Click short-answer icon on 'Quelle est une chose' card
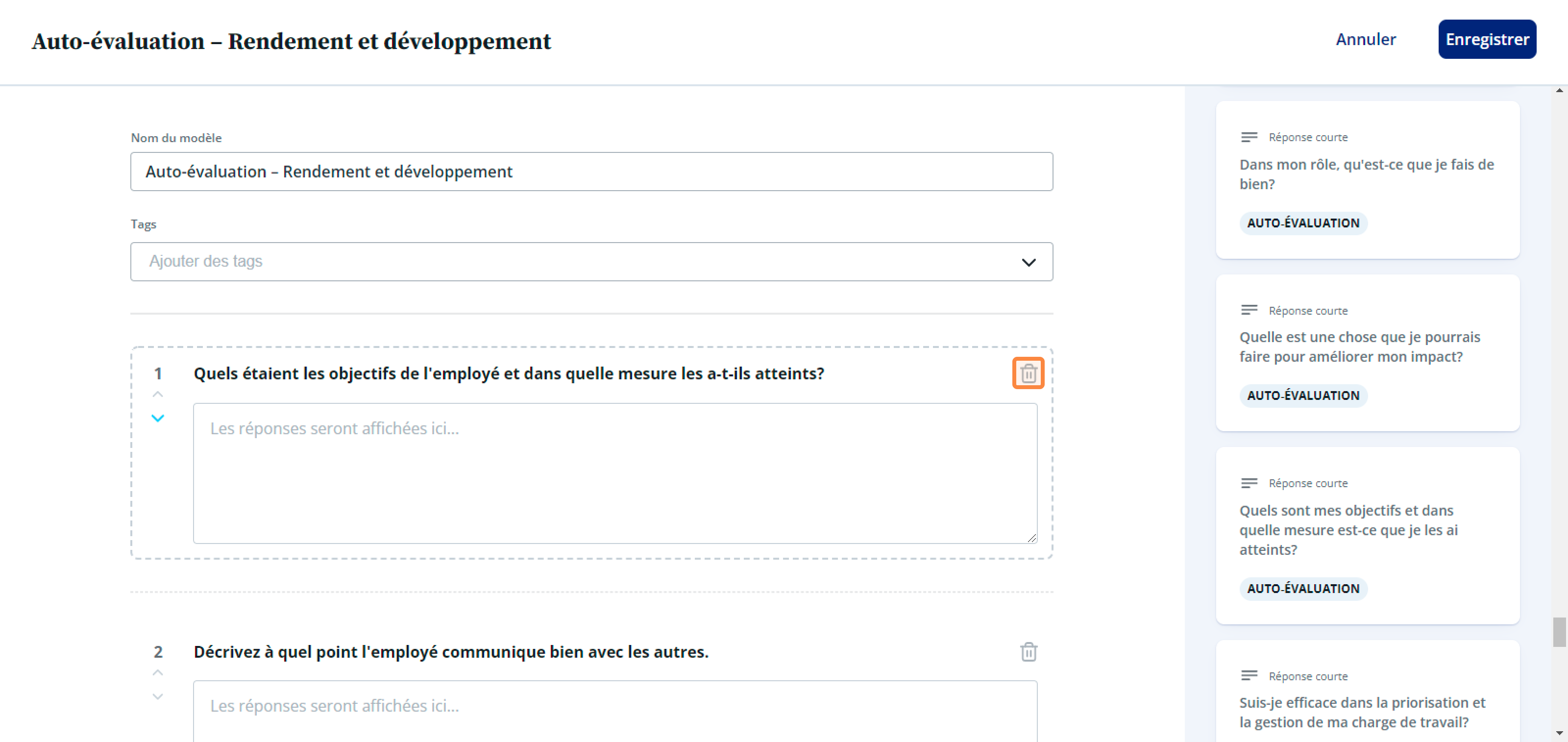The width and height of the screenshot is (1568, 742). [x=1249, y=310]
